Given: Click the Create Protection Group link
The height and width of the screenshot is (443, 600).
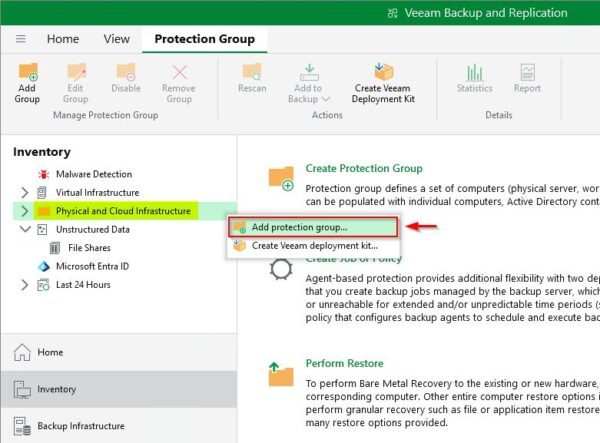Looking at the screenshot, I should pyautogui.click(x=364, y=168).
